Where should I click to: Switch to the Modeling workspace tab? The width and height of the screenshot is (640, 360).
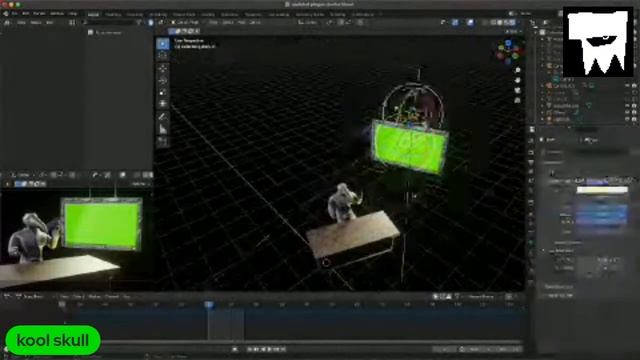tap(113, 14)
